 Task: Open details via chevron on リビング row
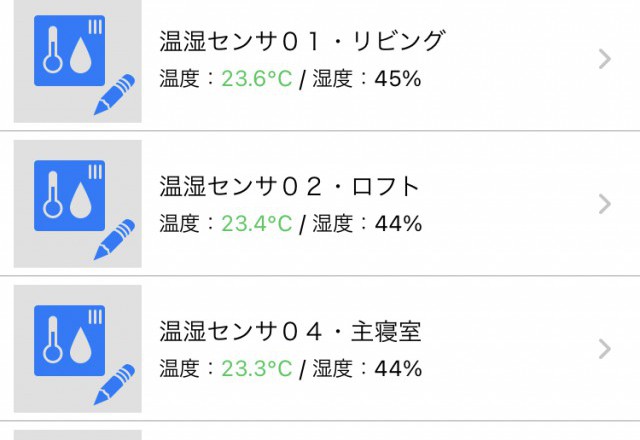603,60
